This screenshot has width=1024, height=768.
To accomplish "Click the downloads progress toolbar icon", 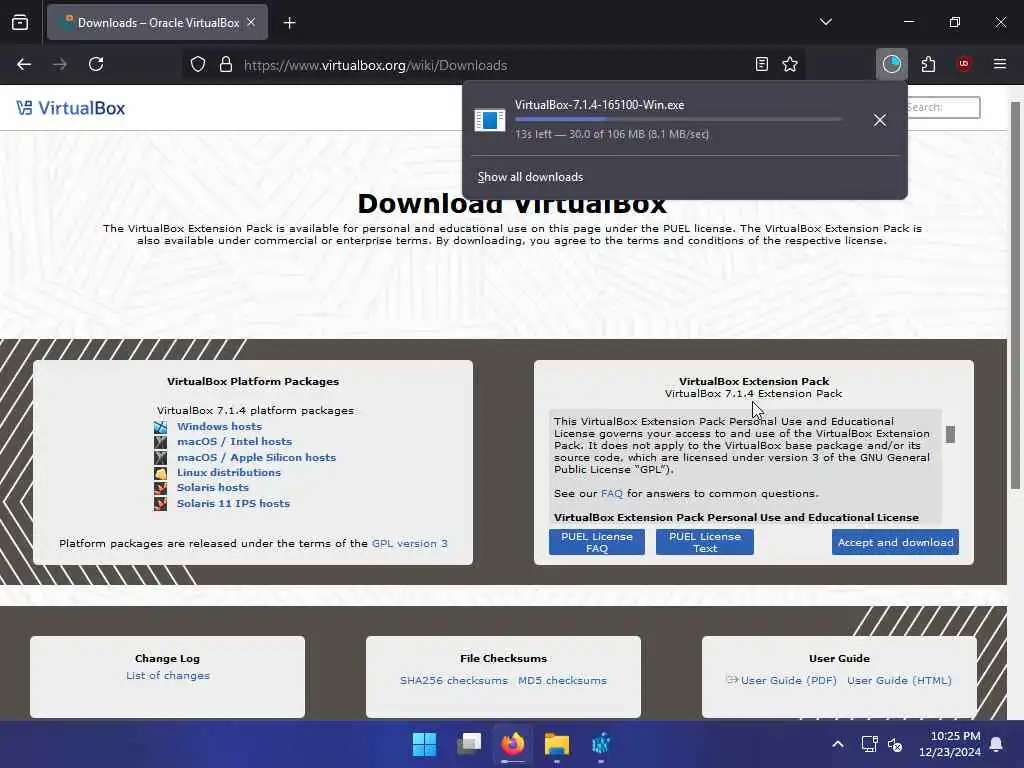I will (891, 64).
